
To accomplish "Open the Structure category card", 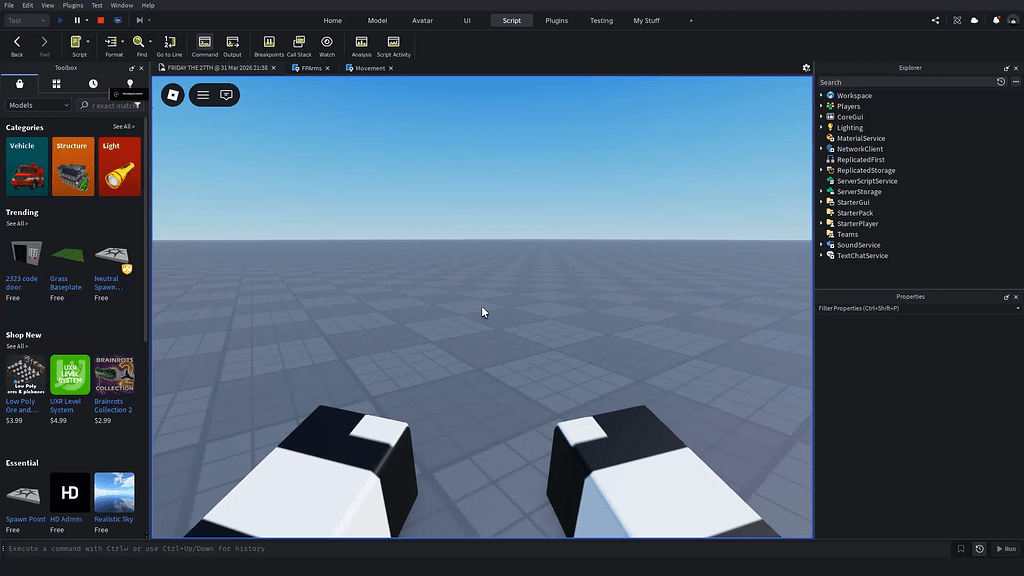I will pos(73,167).
